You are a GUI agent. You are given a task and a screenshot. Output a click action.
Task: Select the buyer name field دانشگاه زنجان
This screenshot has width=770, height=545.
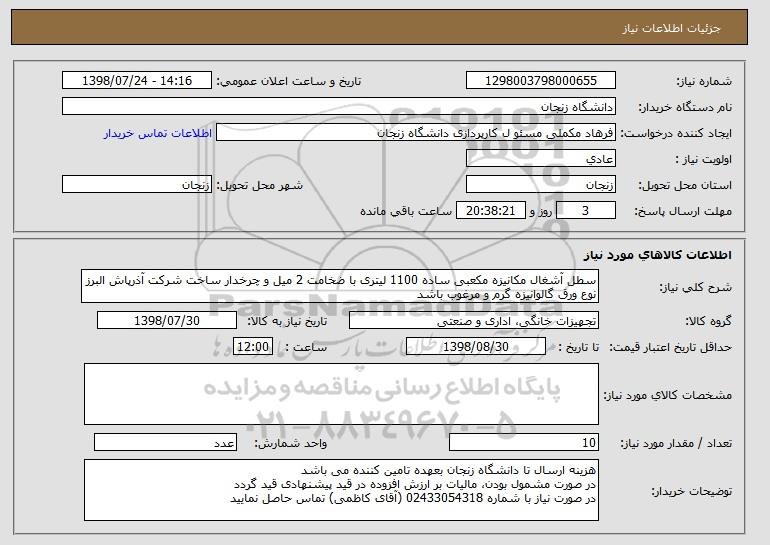[x=339, y=107]
